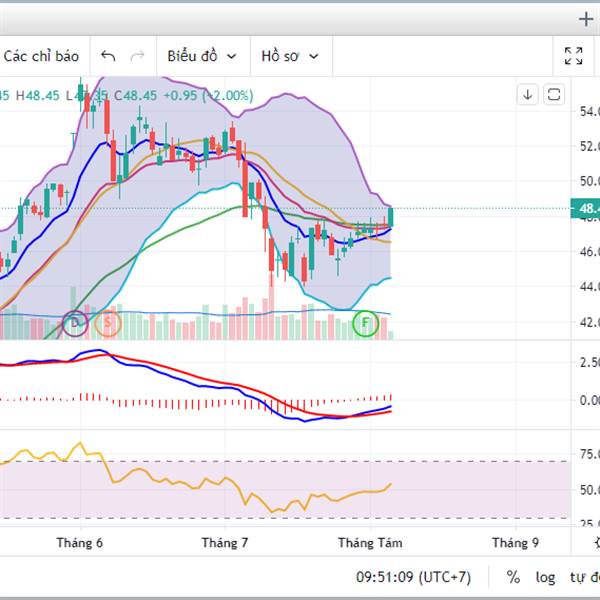Open the Các chỉ báo indicators menu
The height and width of the screenshot is (600, 600).
click(x=41, y=56)
